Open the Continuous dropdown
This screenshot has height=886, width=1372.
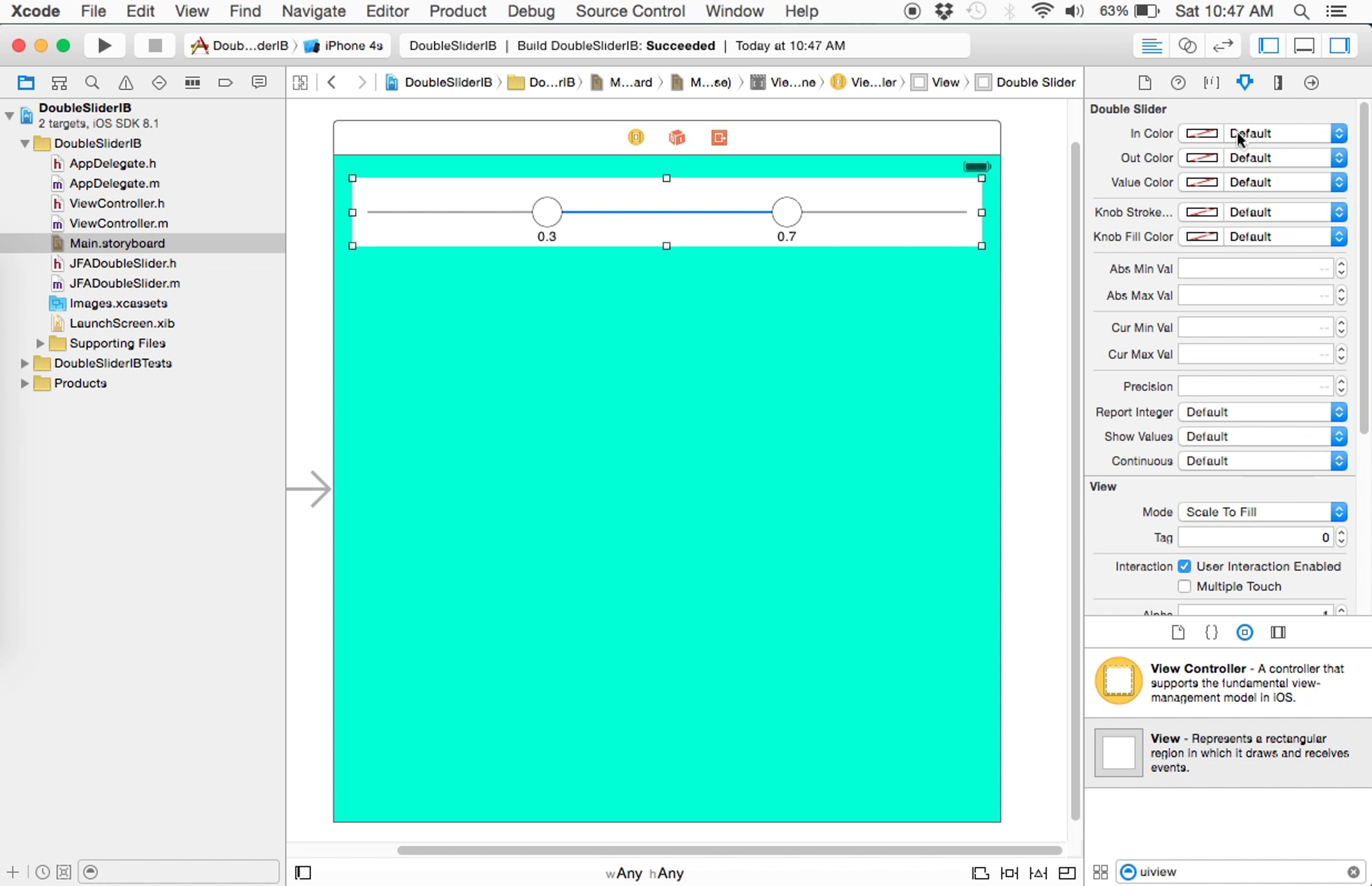1263,461
